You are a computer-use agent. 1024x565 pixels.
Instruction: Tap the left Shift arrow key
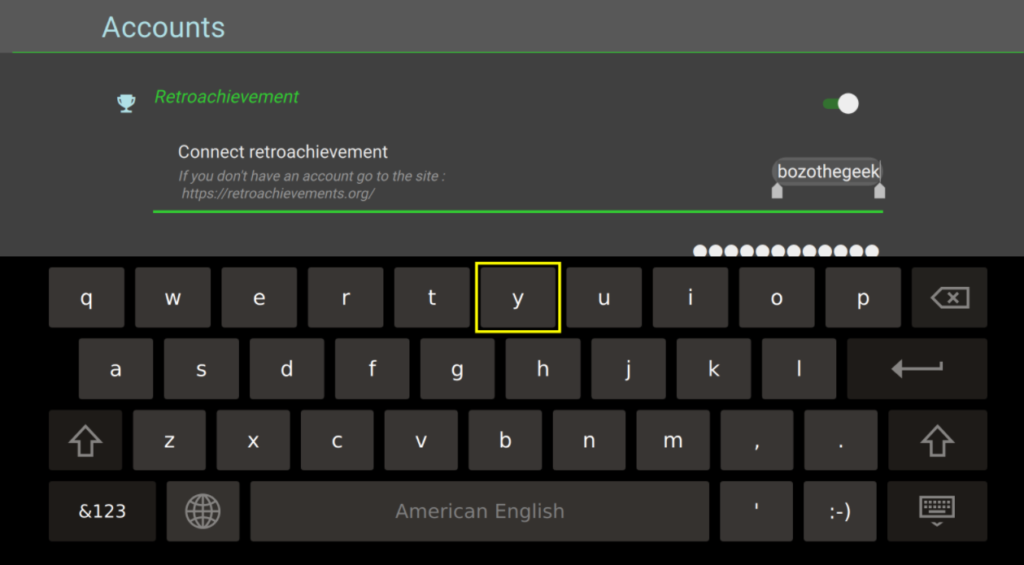(x=86, y=441)
